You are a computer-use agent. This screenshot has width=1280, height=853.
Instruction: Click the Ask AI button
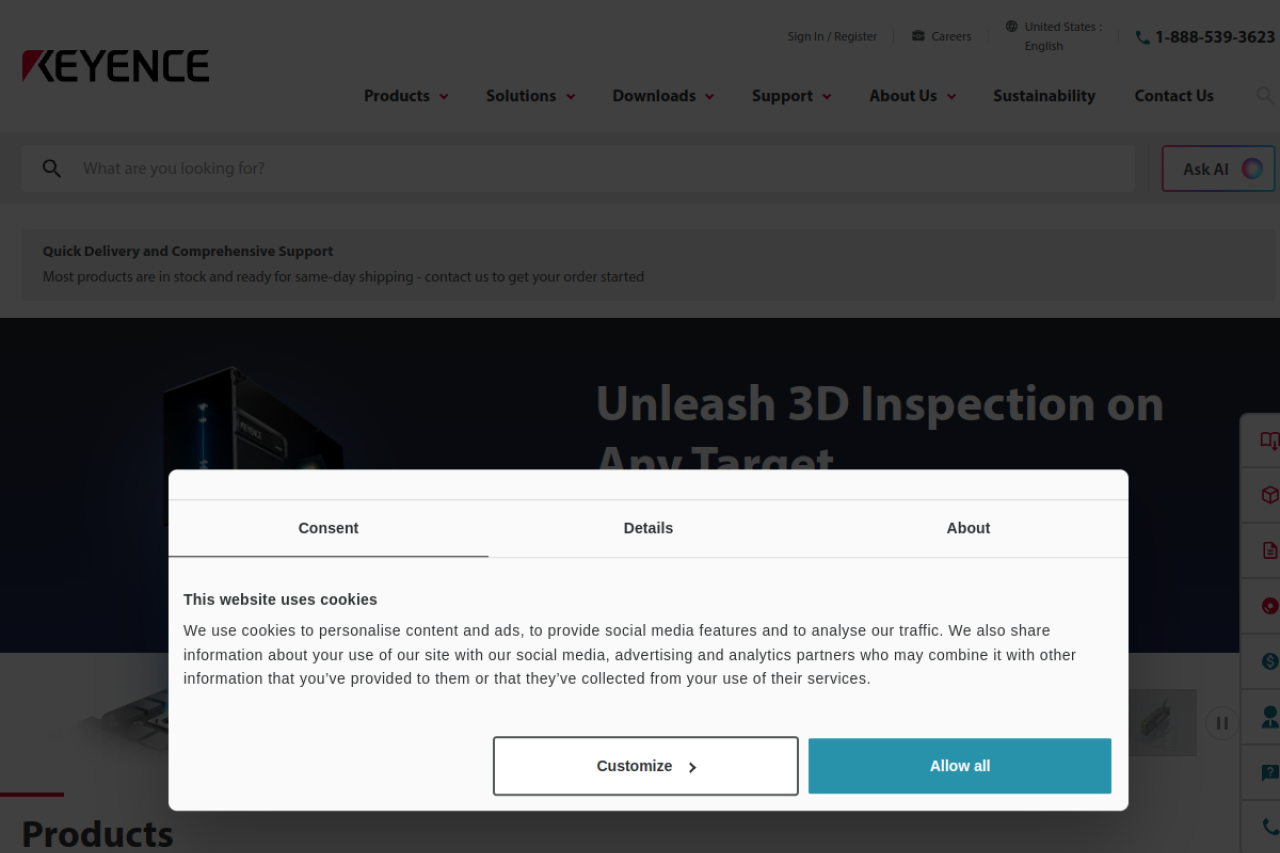click(1218, 169)
